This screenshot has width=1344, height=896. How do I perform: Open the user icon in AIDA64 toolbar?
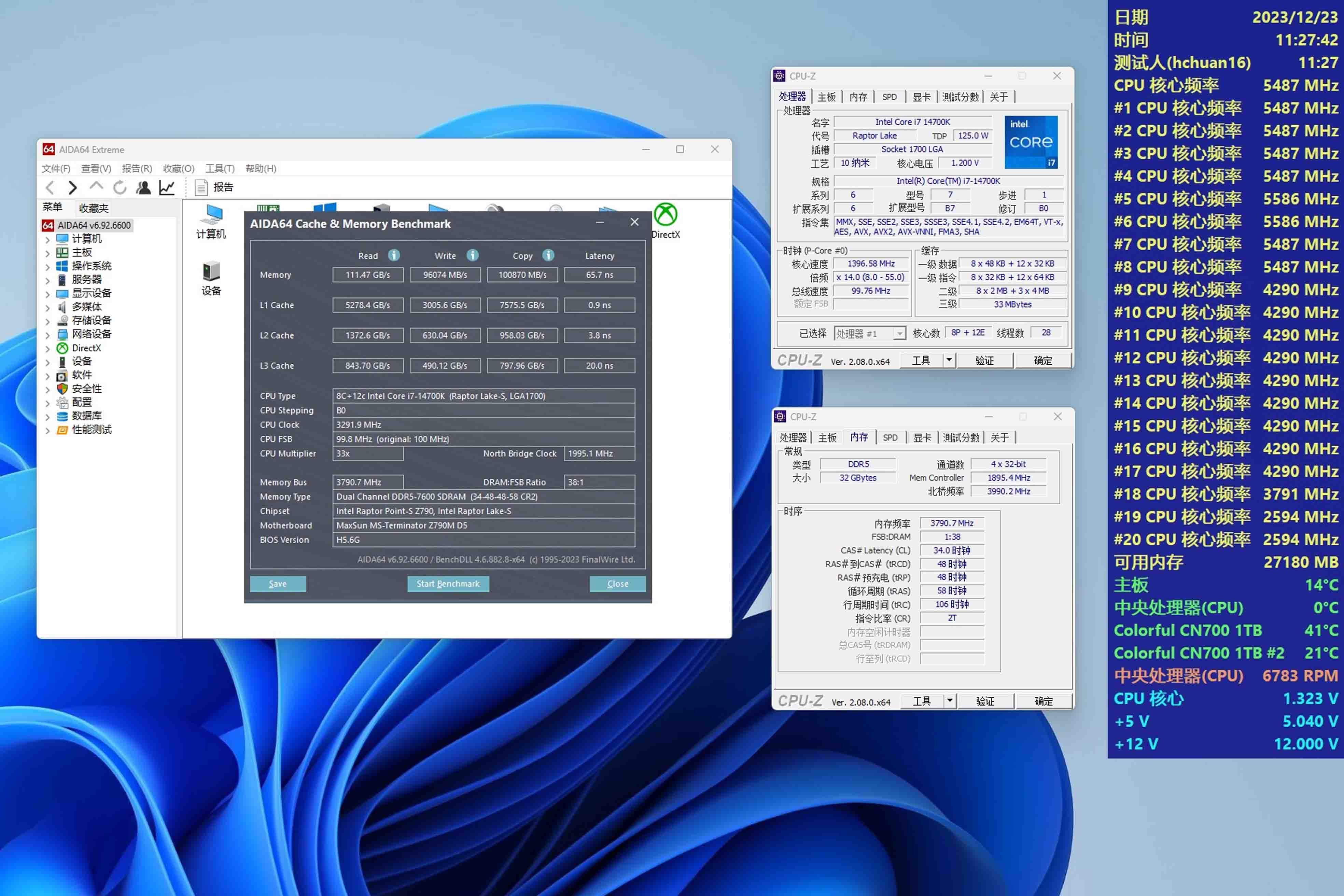143,187
